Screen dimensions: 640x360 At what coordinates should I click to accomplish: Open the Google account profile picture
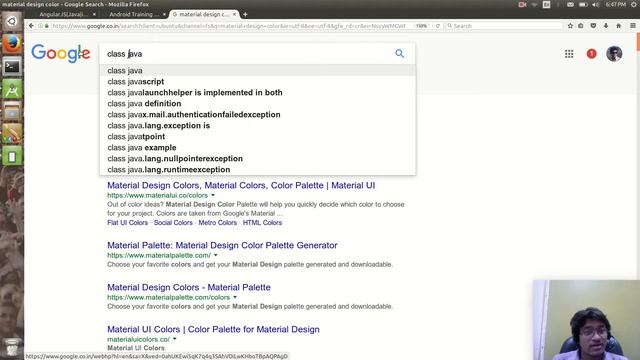coord(614,53)
